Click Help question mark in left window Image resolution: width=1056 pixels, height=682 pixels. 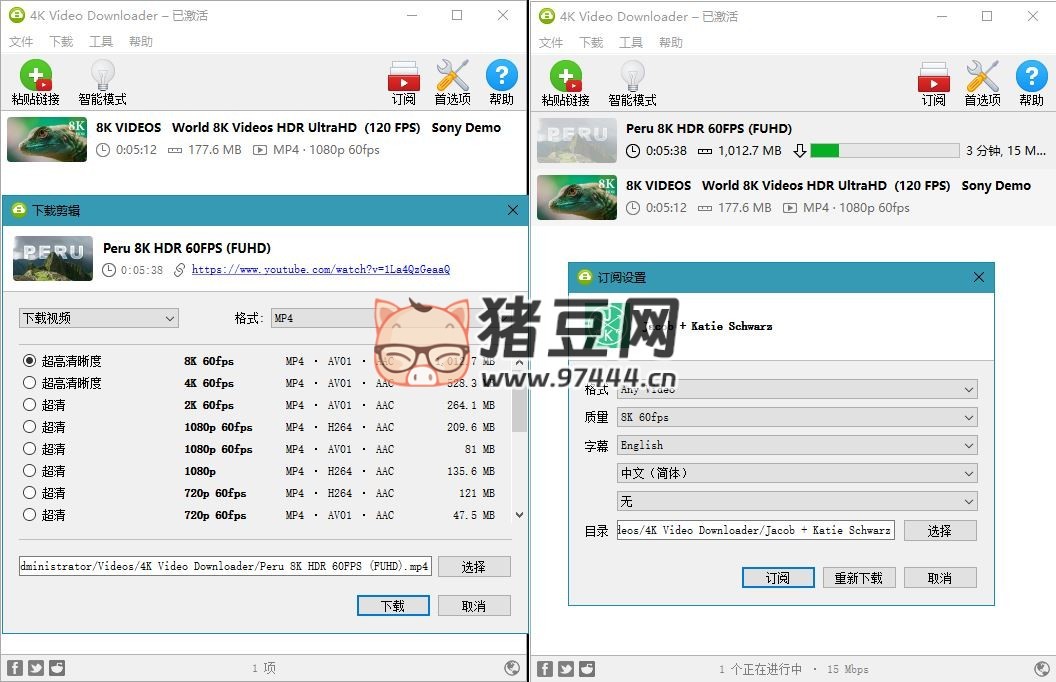pyautogui.click(x=501, y=78)
